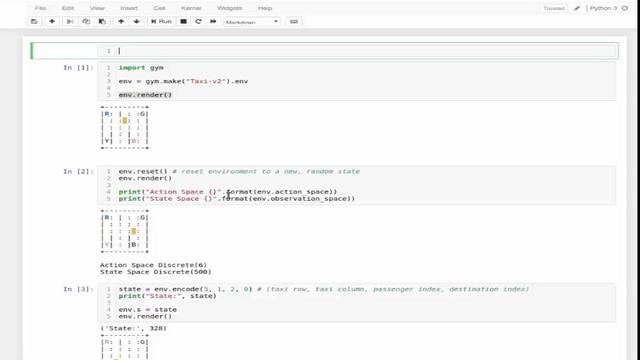Select the In [1] cell prompt
This screenshot has height=360, width=640.
[x=78, y=68]
